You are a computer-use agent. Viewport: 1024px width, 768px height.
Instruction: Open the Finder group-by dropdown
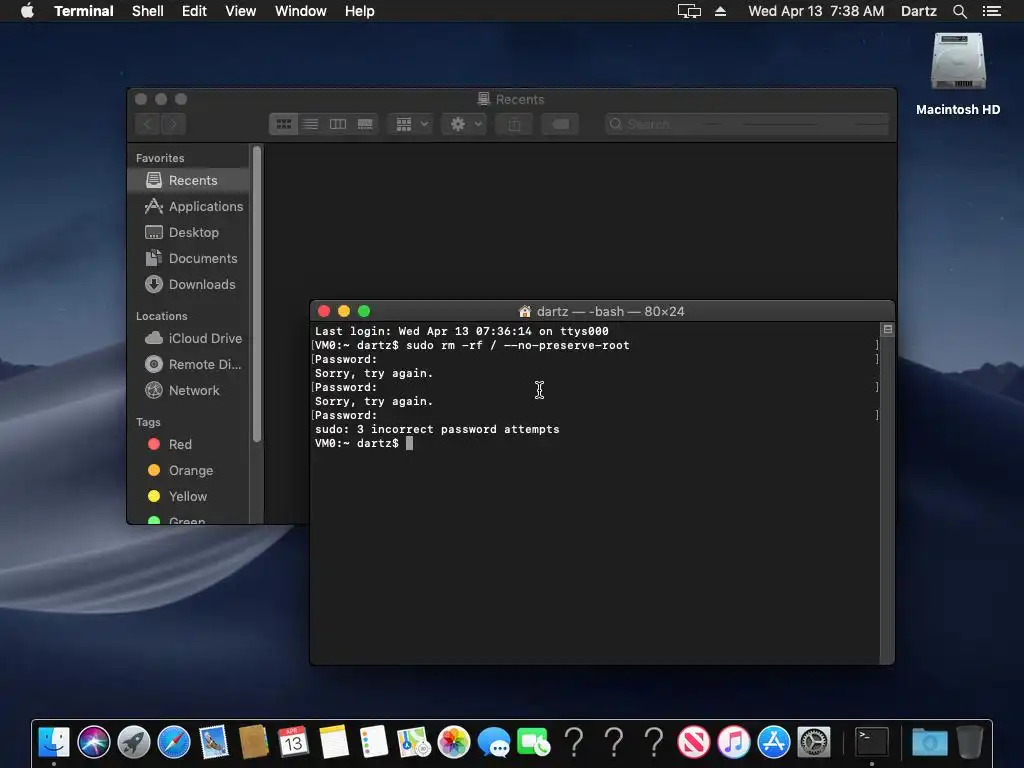click(x=411, y=124)
